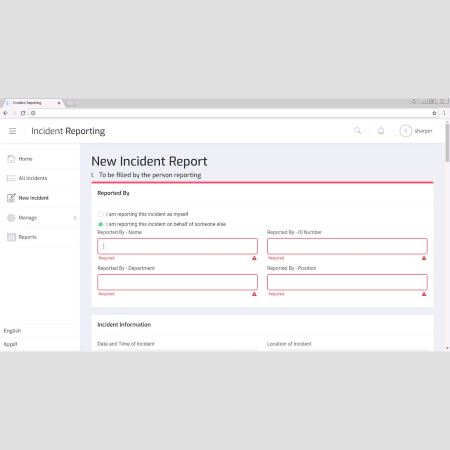Click the New Incident edit icon
Screen dimensions: 450x450
tap(11, 198)
